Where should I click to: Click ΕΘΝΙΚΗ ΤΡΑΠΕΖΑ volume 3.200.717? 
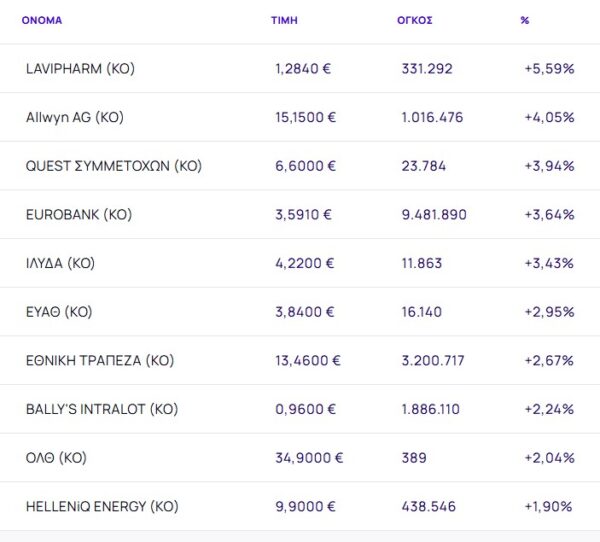pos(432,360)
